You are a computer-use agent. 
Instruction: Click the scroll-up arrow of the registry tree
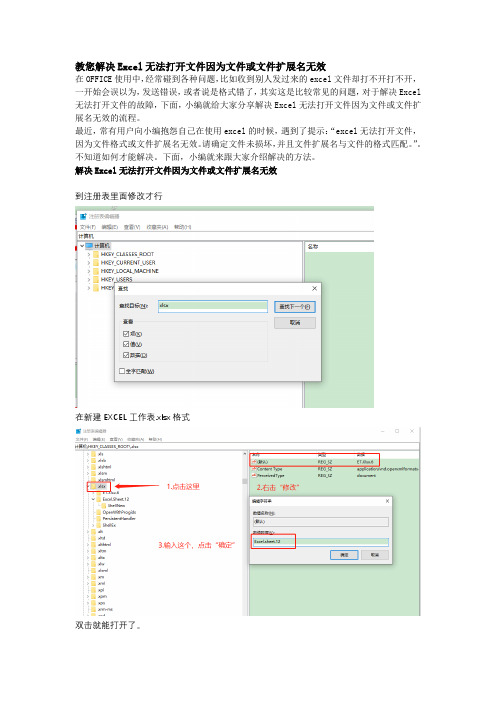click(x=245, y=454)
